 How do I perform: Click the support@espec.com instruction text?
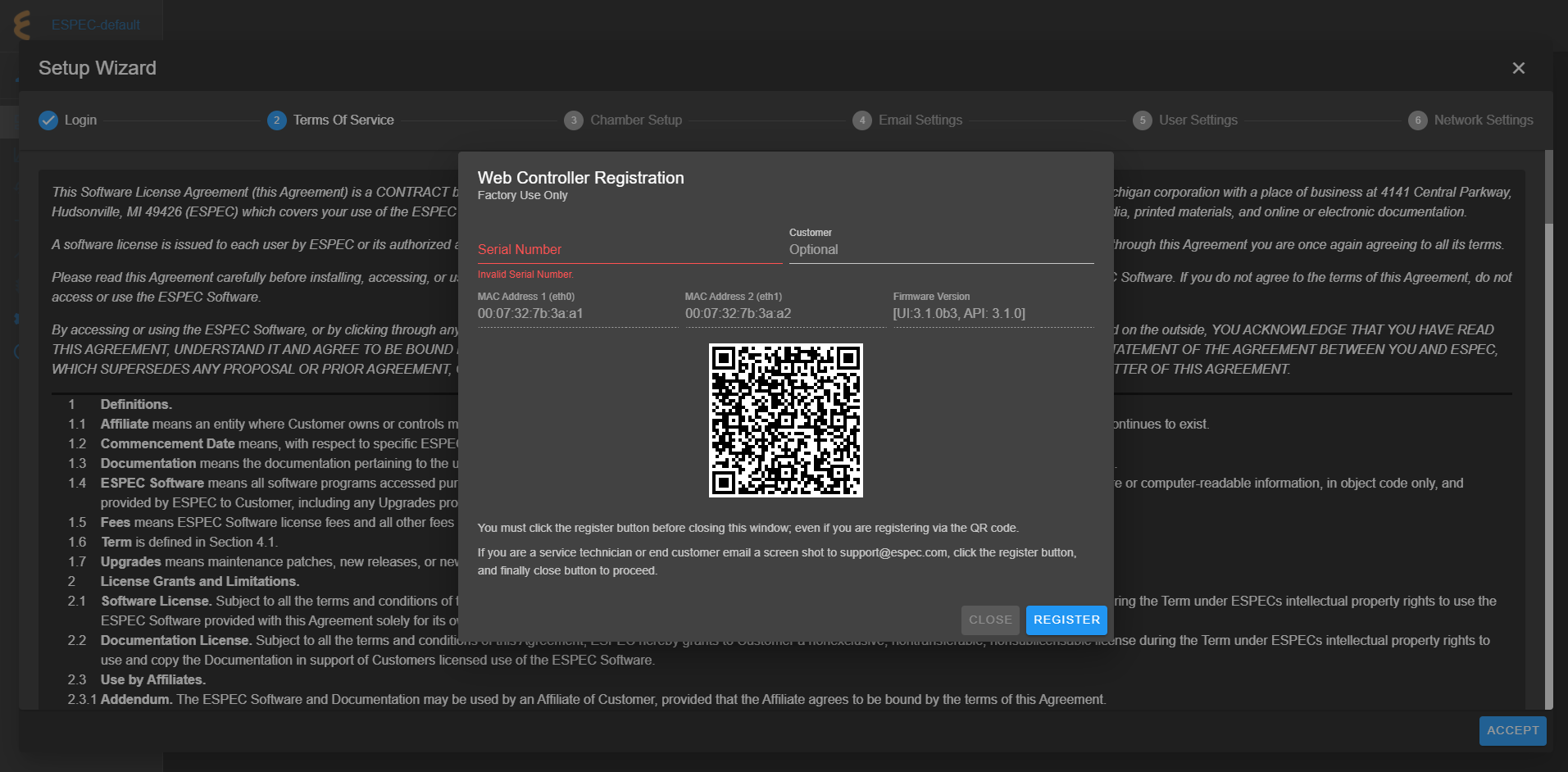click(777, 561)
